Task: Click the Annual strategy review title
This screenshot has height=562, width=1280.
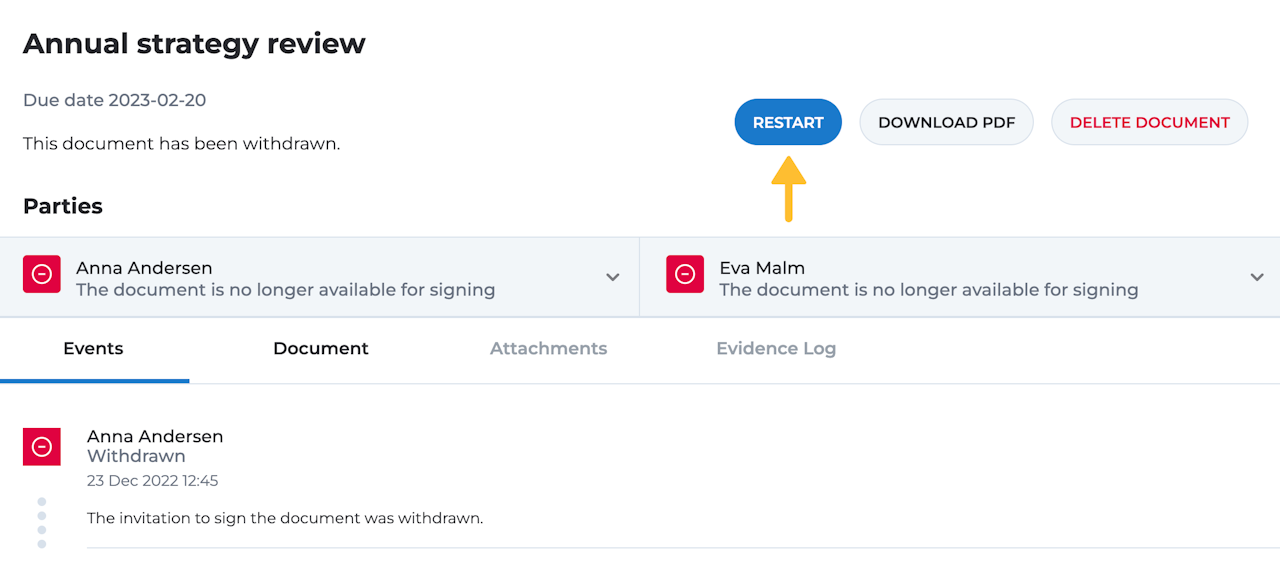Action: pyautogui.click(x=194, y=44)
